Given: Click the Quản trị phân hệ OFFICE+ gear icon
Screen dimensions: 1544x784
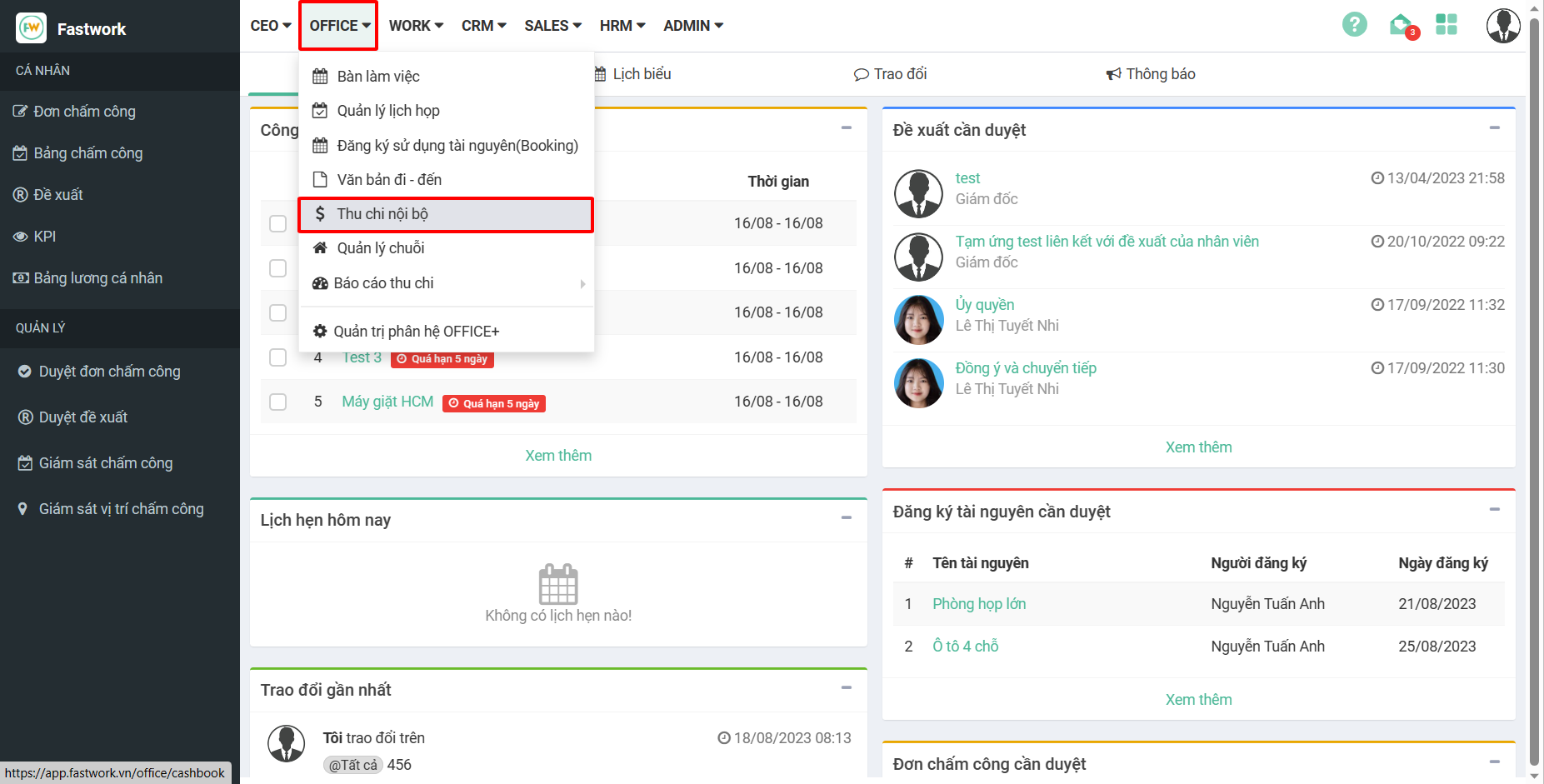Looking at the screenshot, I should (x=320, y=332).
